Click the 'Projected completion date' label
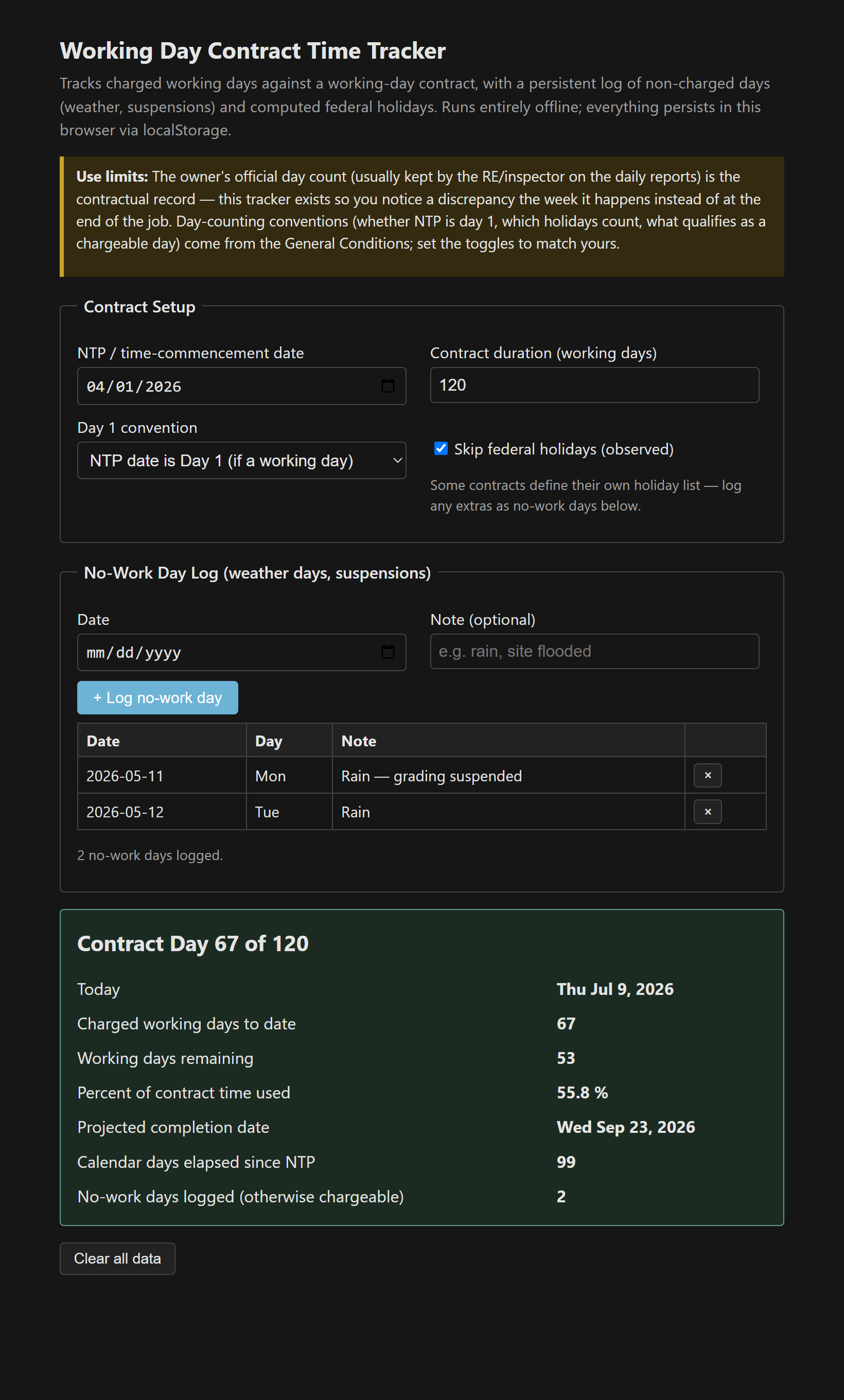 [173, 1127]
